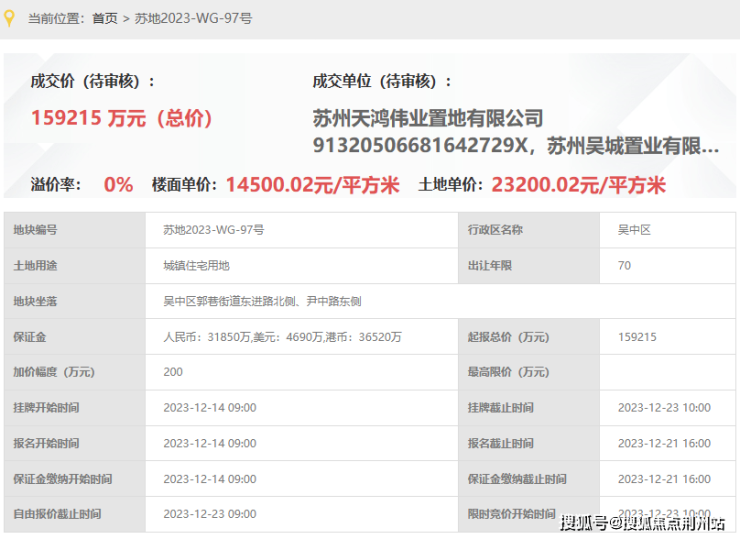Click the 自由报价截止时间 value 2023-12-23 09:00
Viewport: 740px width, 539px height.
[210, 514]
